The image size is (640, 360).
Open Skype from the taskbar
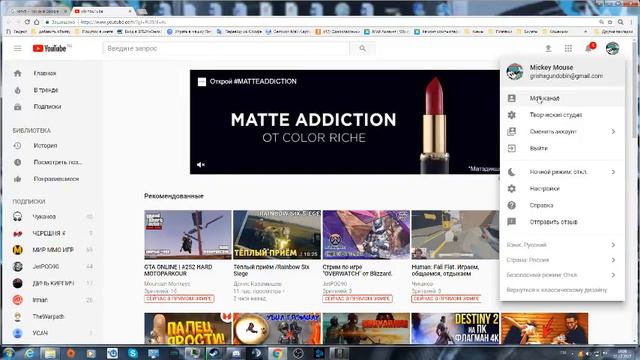click(x=133, y=353)
